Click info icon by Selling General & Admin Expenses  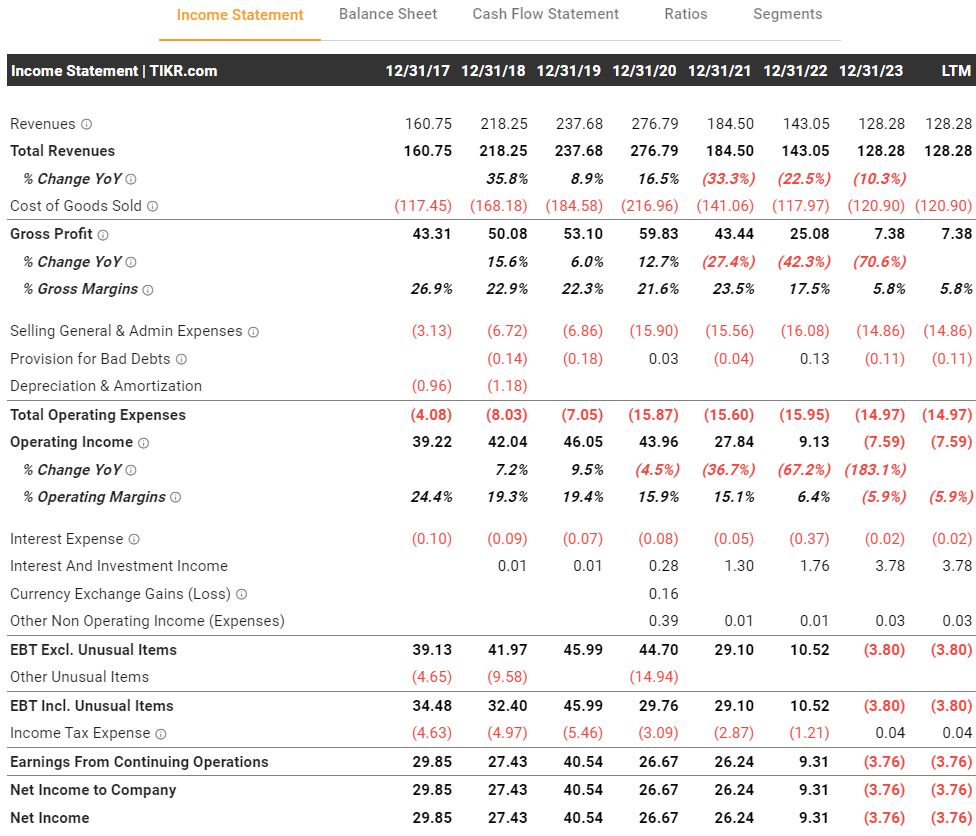coord(253,332)
